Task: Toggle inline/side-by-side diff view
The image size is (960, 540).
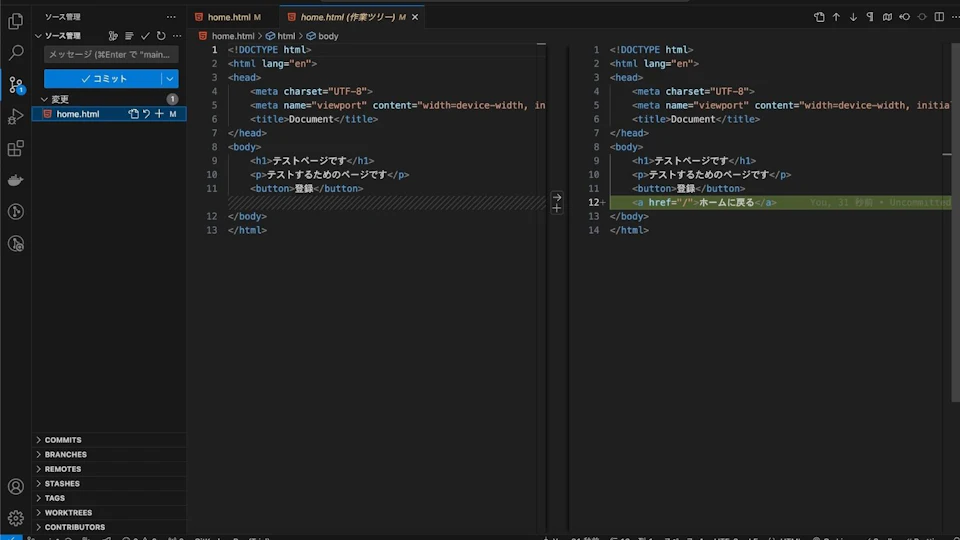Action: click(x=939, y=17)
